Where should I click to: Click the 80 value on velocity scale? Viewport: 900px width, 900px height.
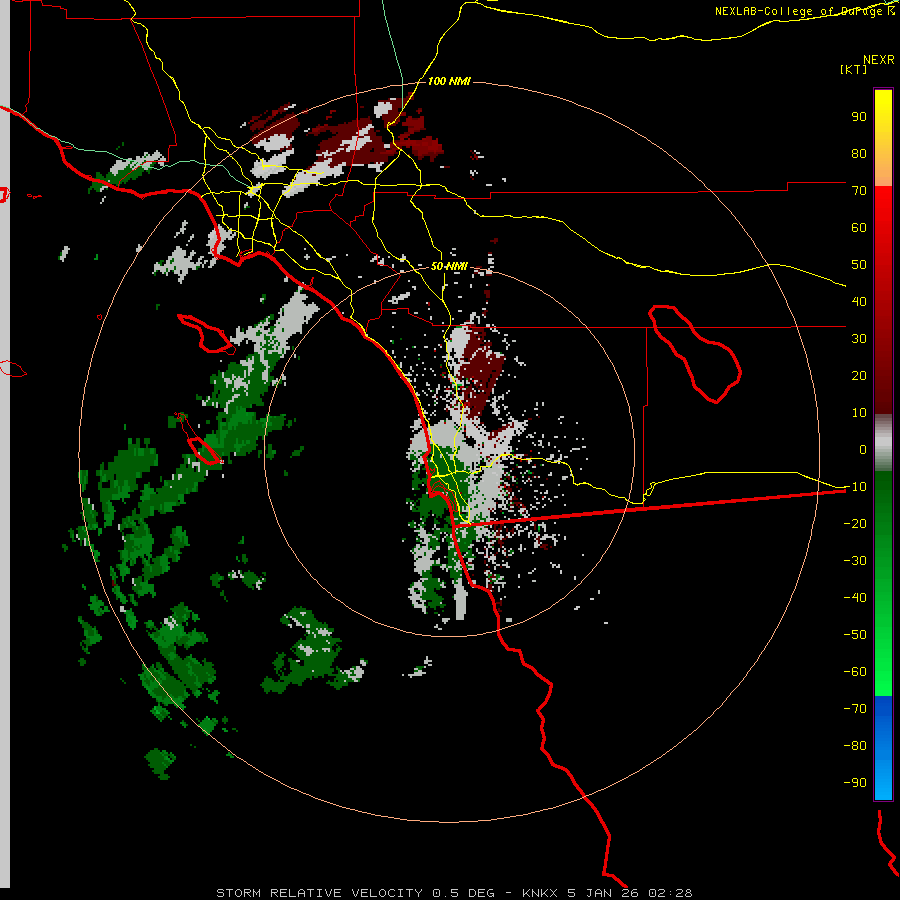(859, 153)
